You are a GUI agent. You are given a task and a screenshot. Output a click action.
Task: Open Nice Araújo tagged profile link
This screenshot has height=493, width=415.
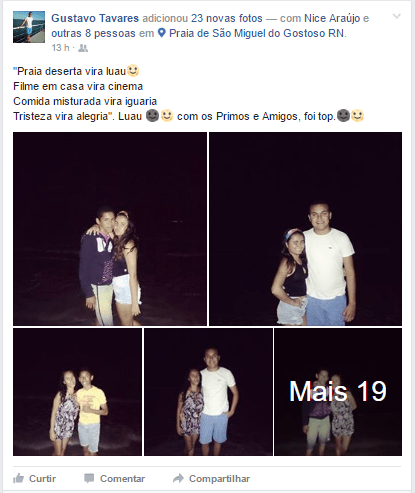[x=332, y=18]
